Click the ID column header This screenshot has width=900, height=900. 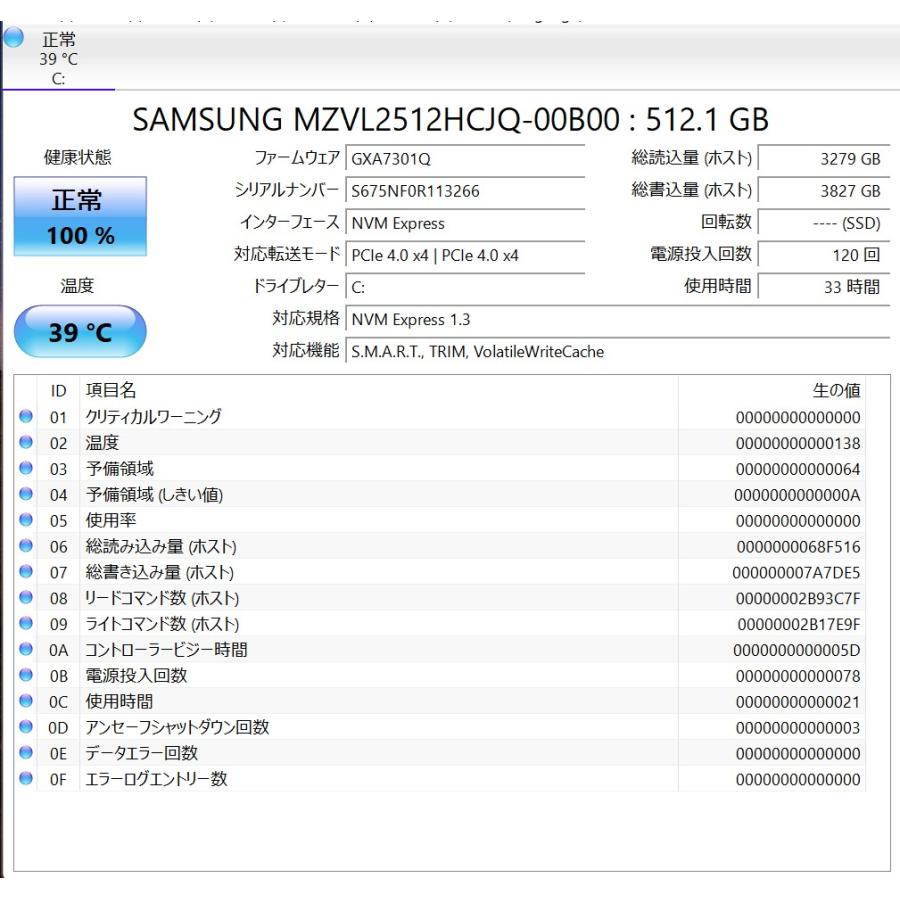coord(59,391)
